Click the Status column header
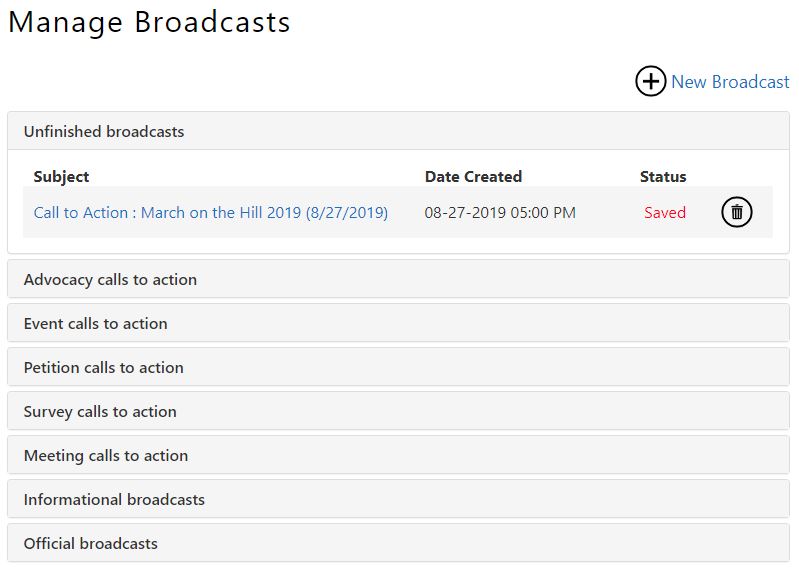Screen dimensions: 799x575 pos(663,177)
